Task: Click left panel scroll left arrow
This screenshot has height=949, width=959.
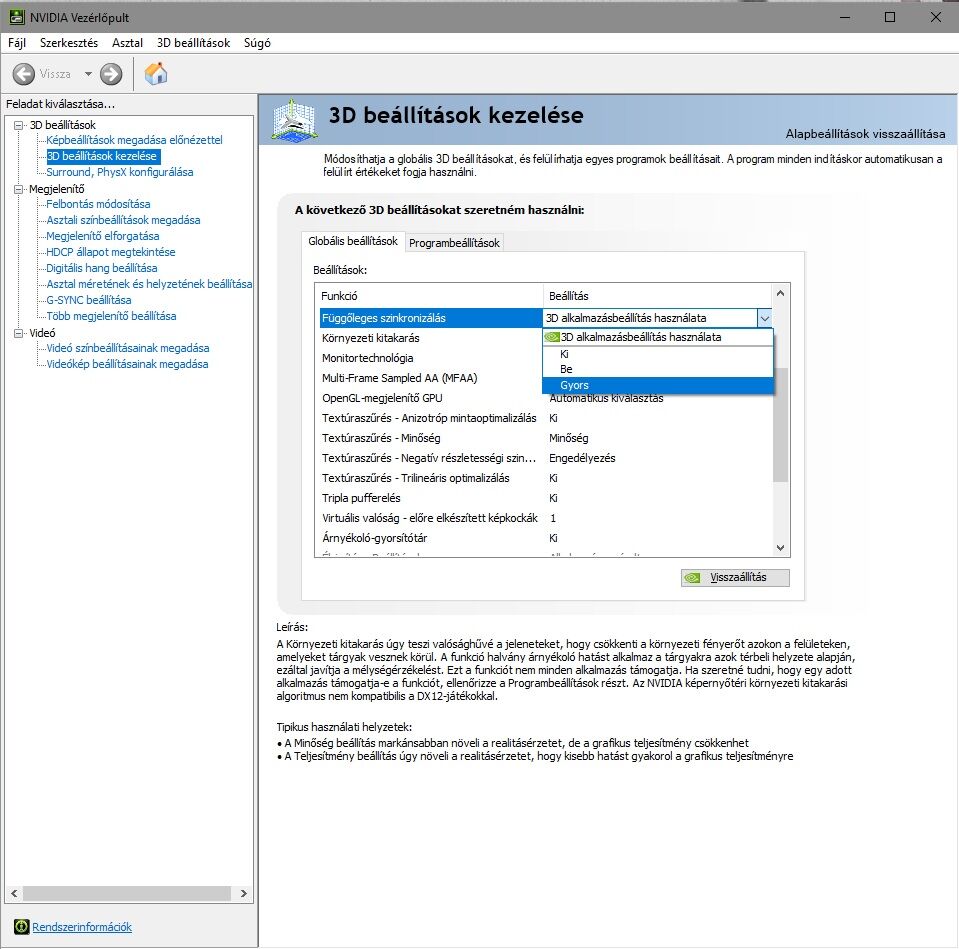Action: point(15,893)
